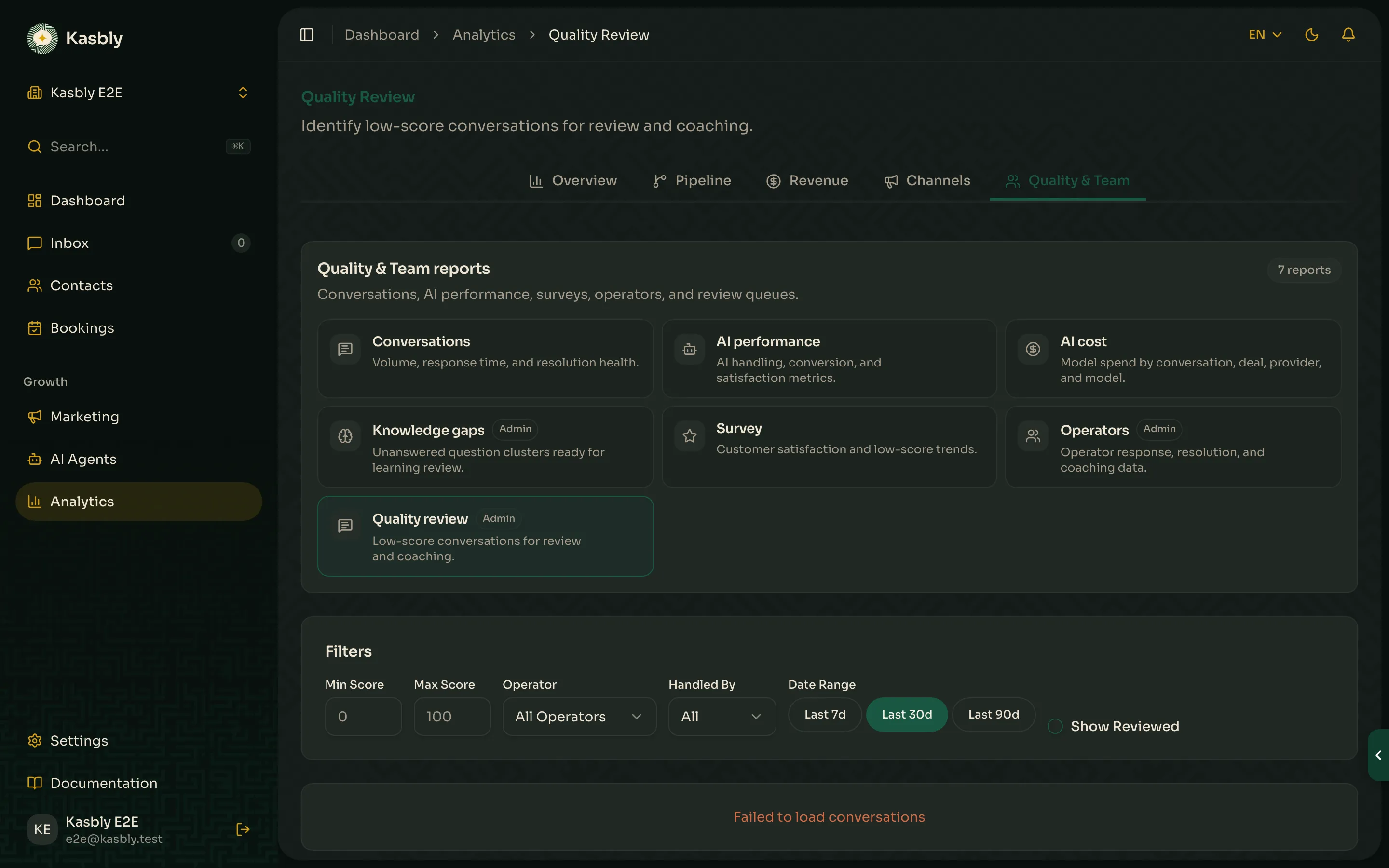Open the Survey report card

(x=830, y=447)
